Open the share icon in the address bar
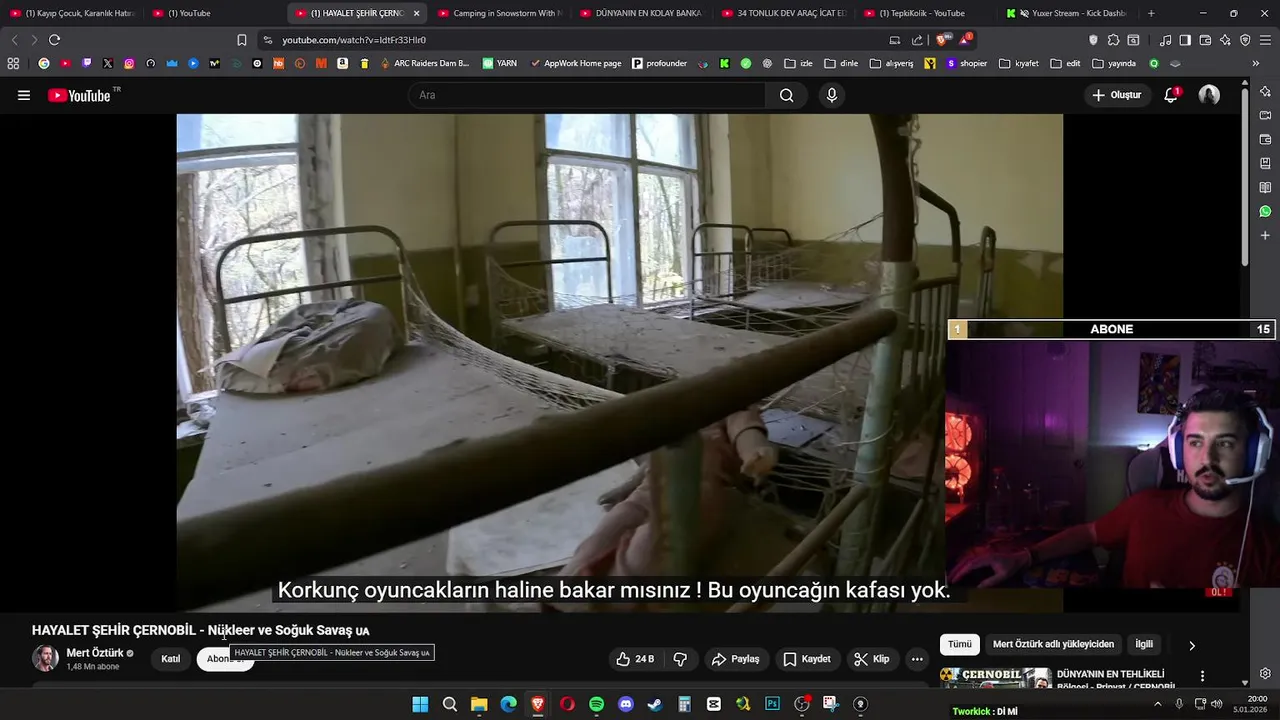 (x=917, y=40)
